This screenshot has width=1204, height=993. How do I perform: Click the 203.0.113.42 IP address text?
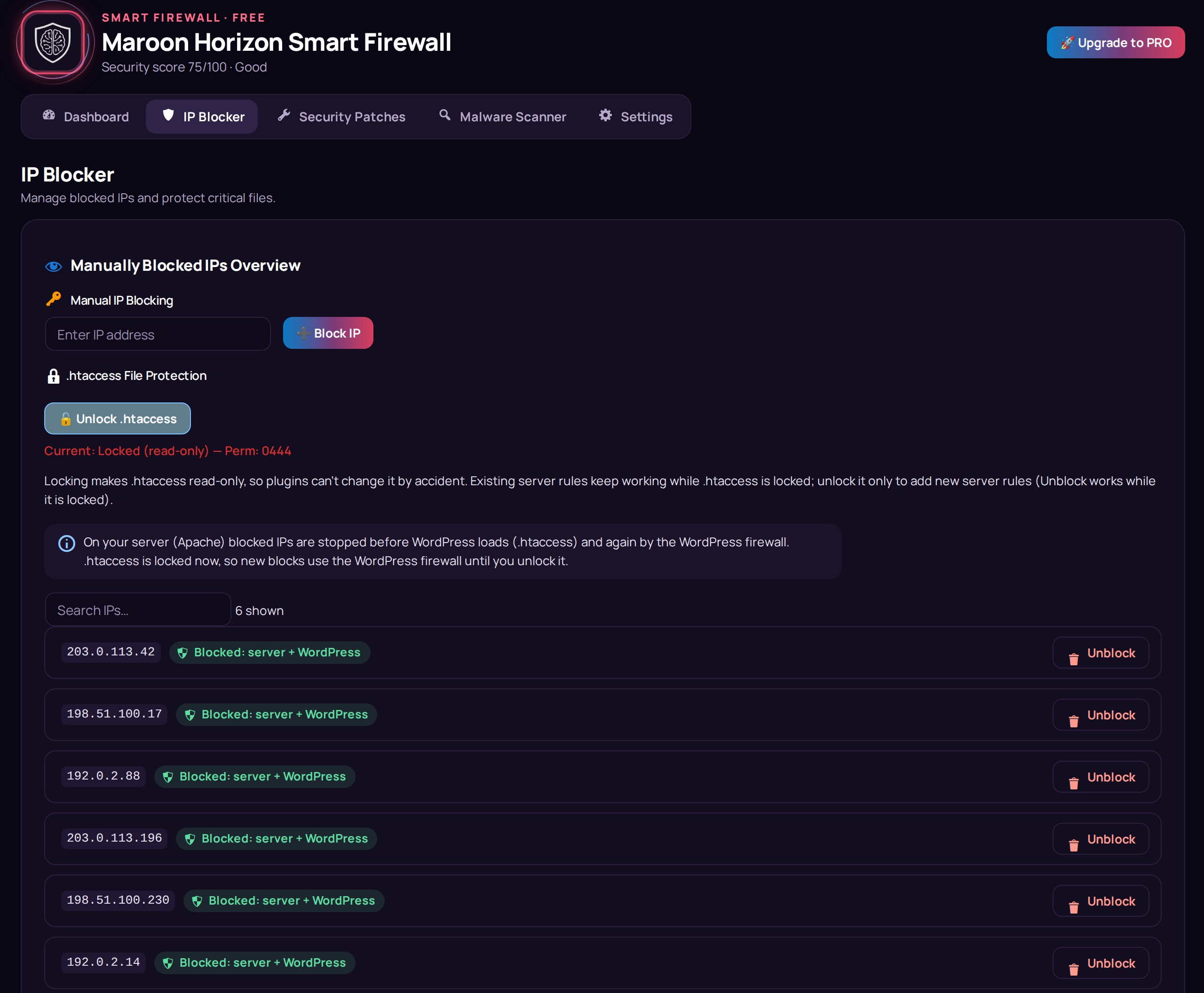111,652
